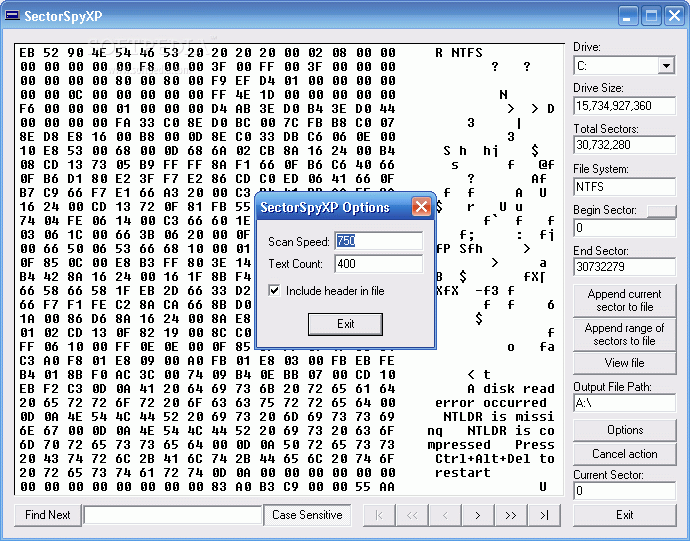
Task: Click 'mpressed Press' text in ASCII pane
Action: click(491, 445)
